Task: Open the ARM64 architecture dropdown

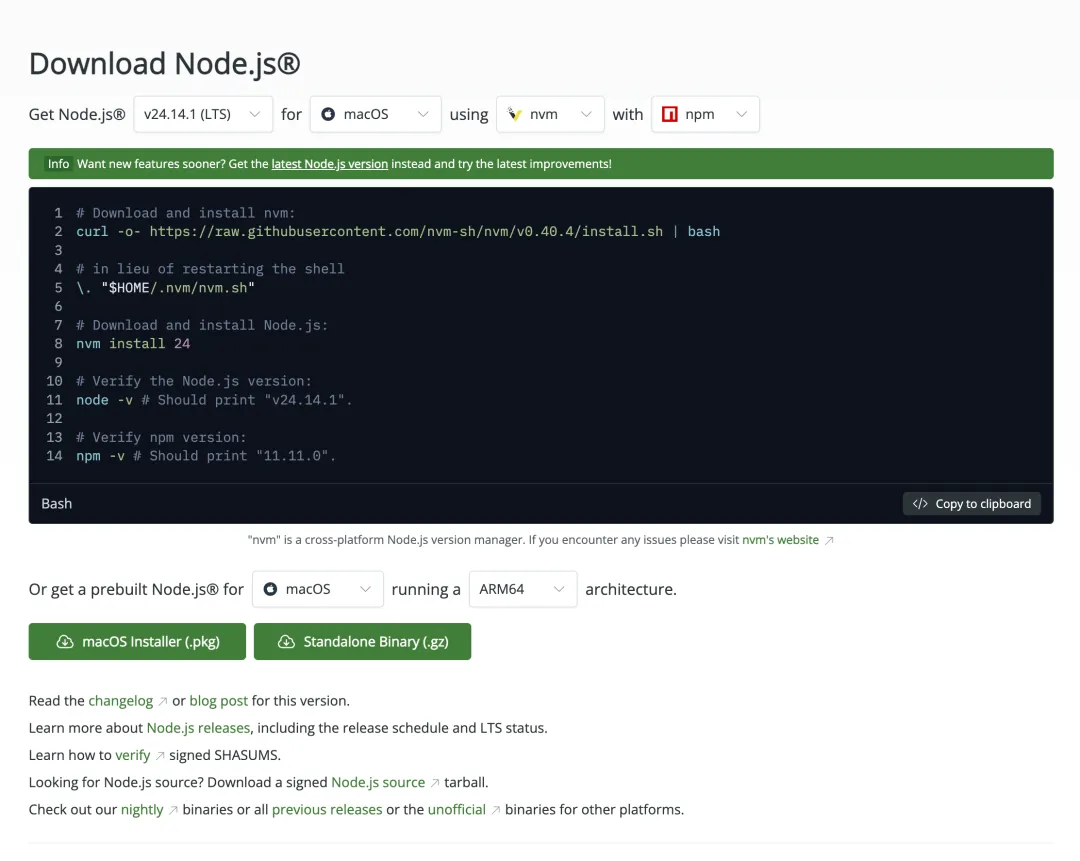Action: click(x=523, y=589)
